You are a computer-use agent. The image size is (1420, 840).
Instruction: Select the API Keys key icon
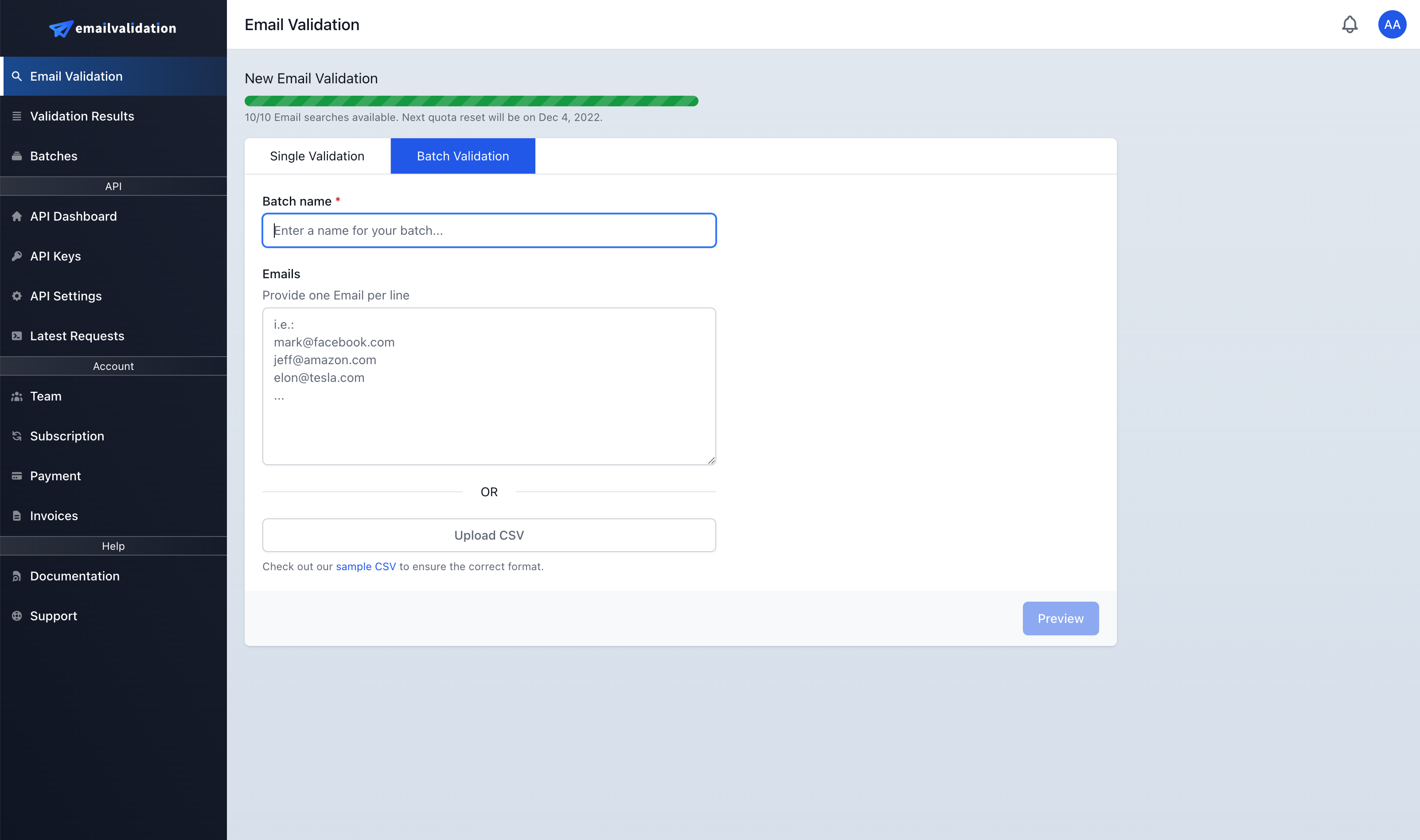[17, 256]
